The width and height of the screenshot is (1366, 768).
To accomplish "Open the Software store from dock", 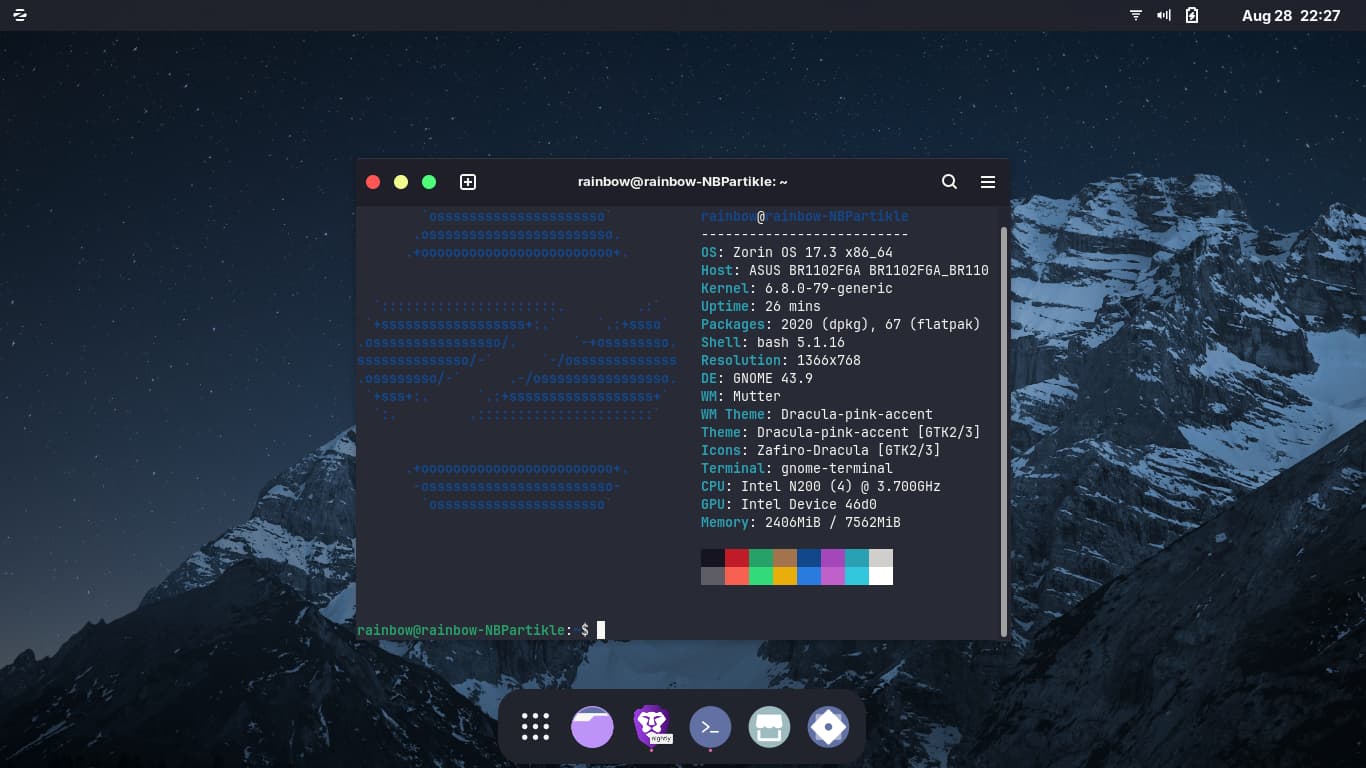I will click(x=769, y=727).
